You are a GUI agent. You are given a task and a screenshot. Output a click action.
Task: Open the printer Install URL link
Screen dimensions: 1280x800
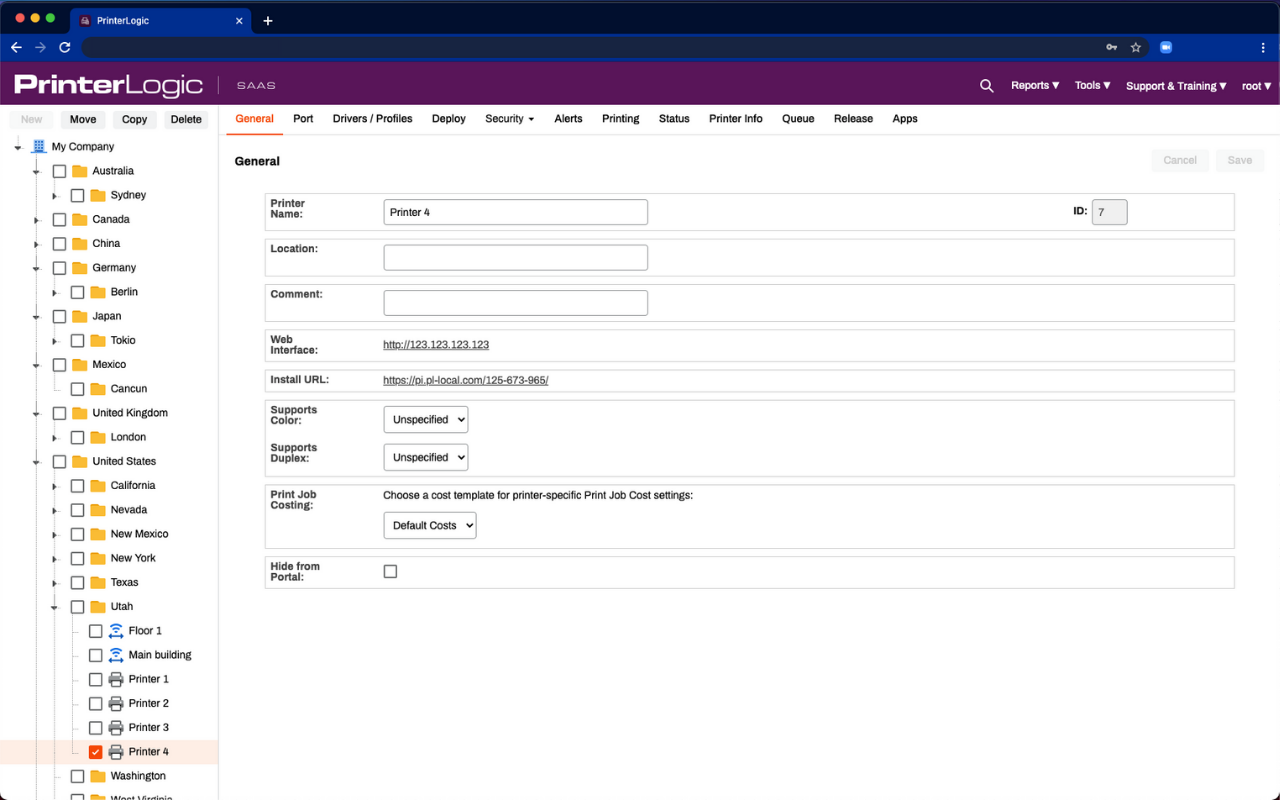[x=465, y=380]
